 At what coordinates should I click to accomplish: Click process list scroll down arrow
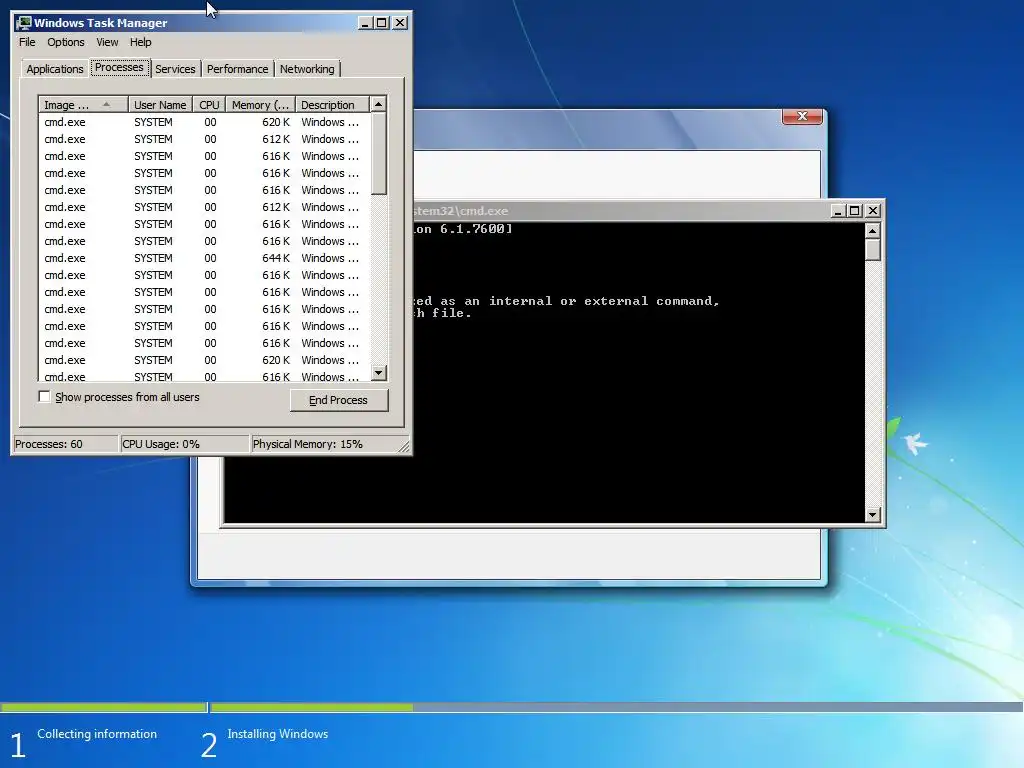pos(379,373)
